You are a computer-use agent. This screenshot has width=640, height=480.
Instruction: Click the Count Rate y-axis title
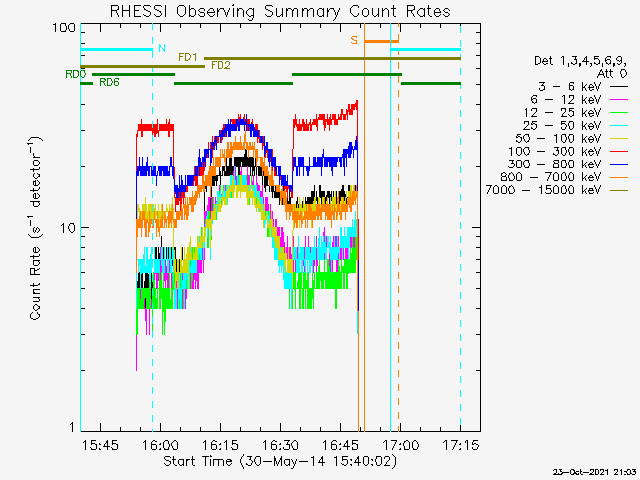[x=36, y=228]
